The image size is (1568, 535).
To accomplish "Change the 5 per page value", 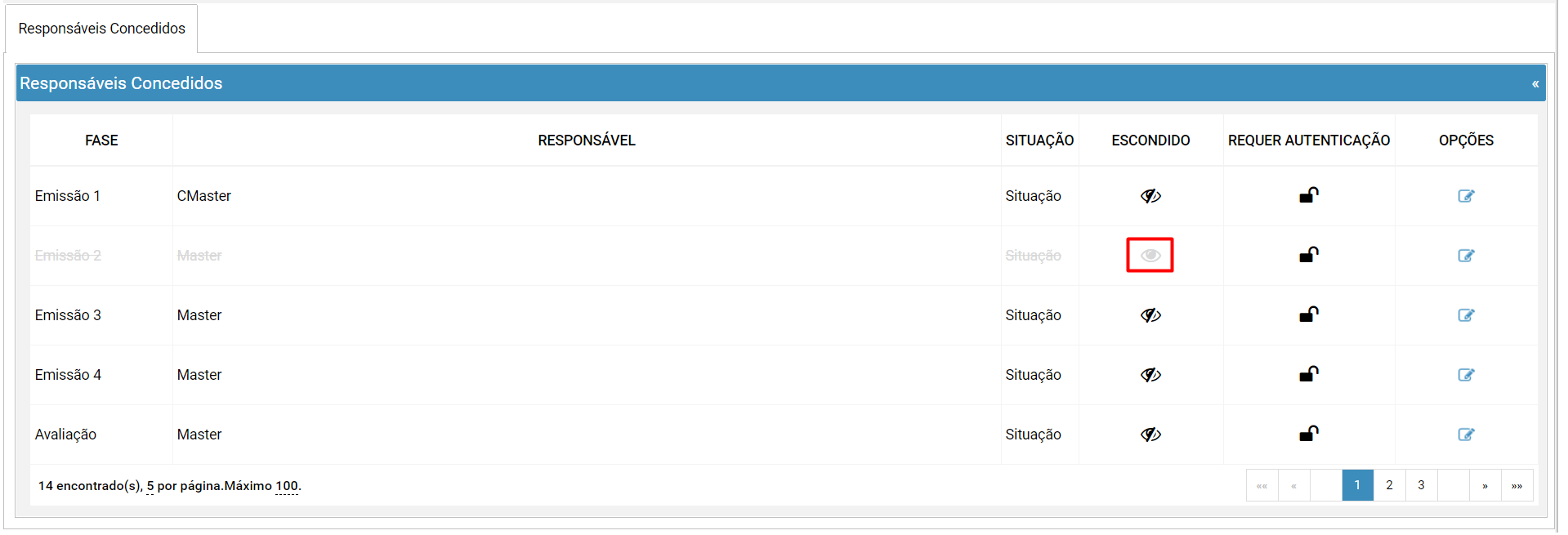I will 150,486.
